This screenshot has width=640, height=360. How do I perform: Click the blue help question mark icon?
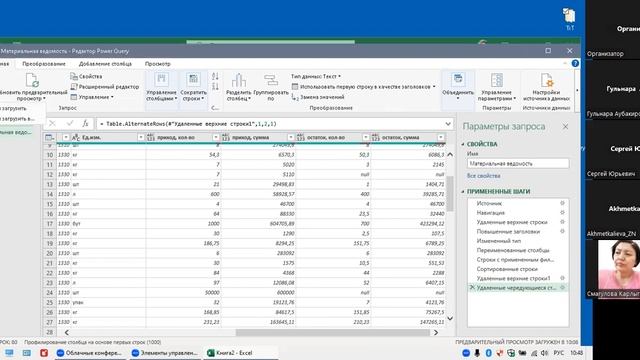coord(575,63)
